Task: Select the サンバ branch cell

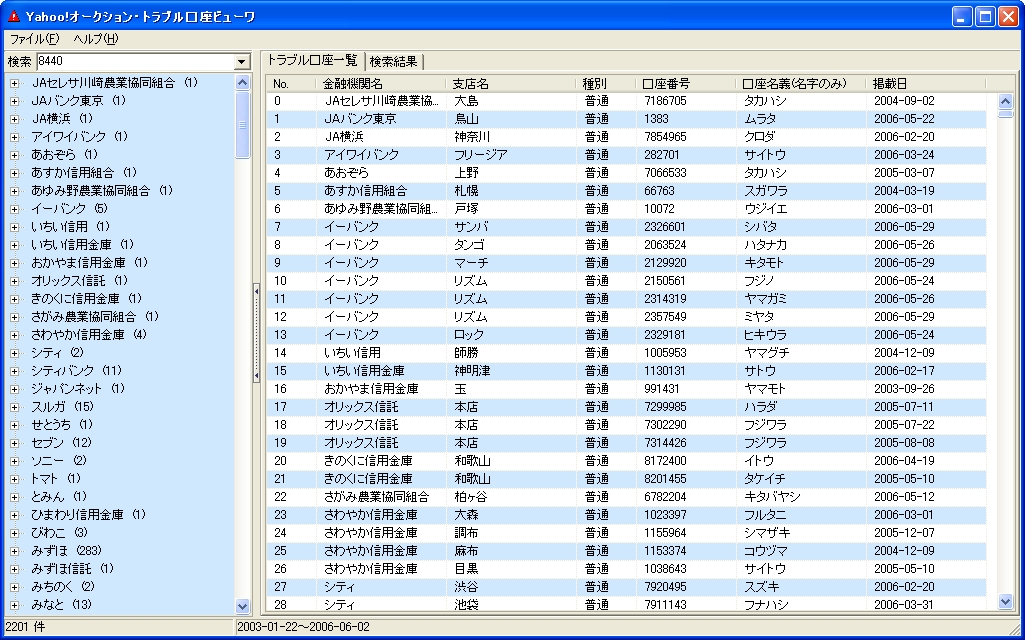Action: [472, 227]
